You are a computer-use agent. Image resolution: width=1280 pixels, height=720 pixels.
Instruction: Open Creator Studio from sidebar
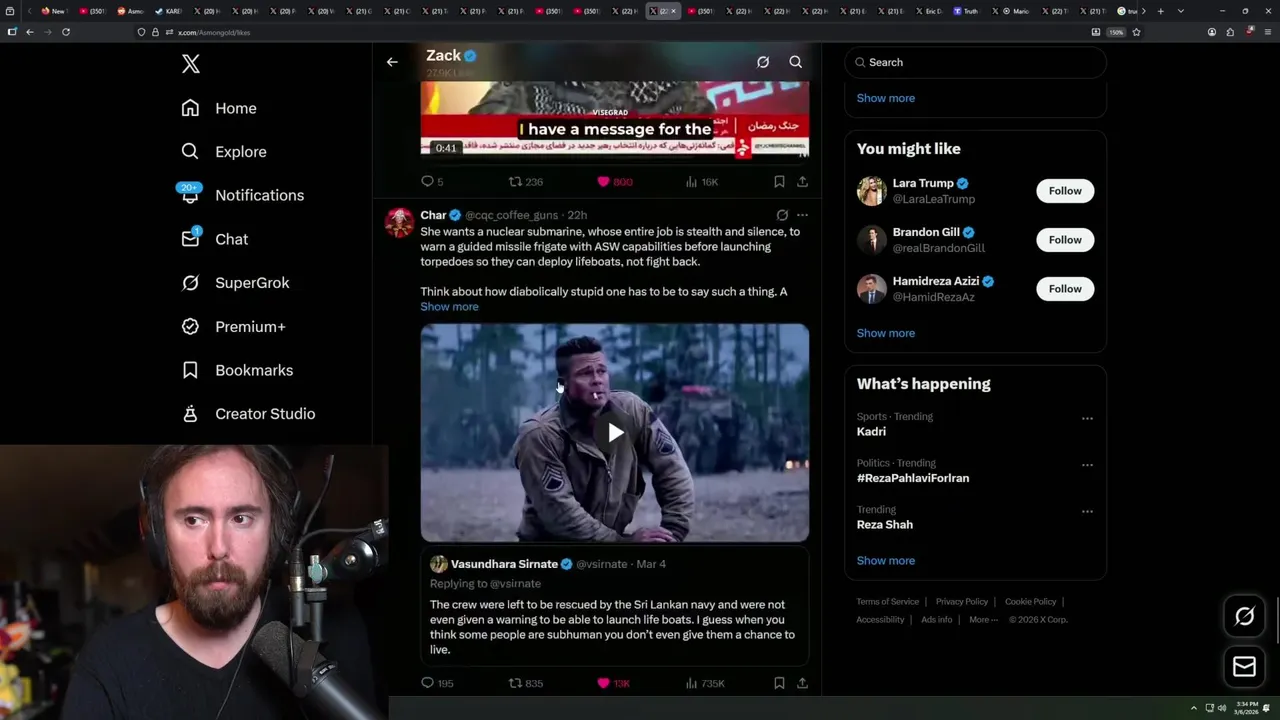tap(248, 414)
